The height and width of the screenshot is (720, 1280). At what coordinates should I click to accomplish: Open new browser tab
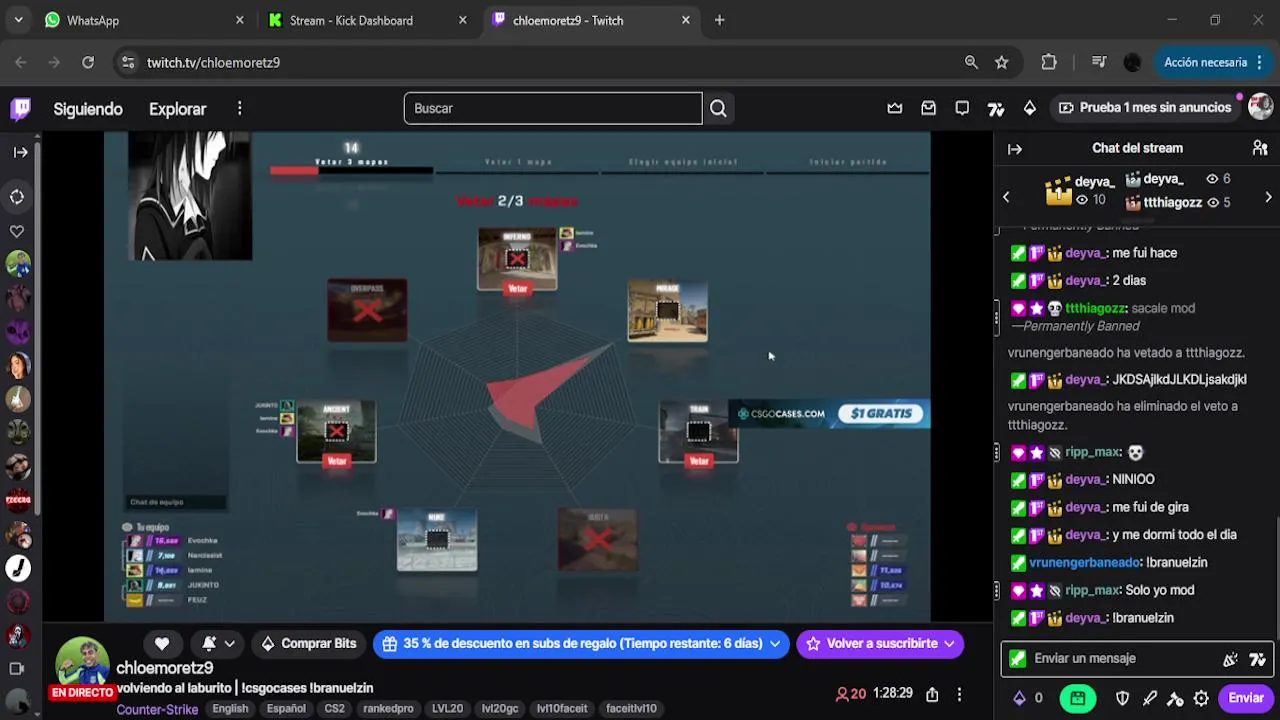pos(719,20)
